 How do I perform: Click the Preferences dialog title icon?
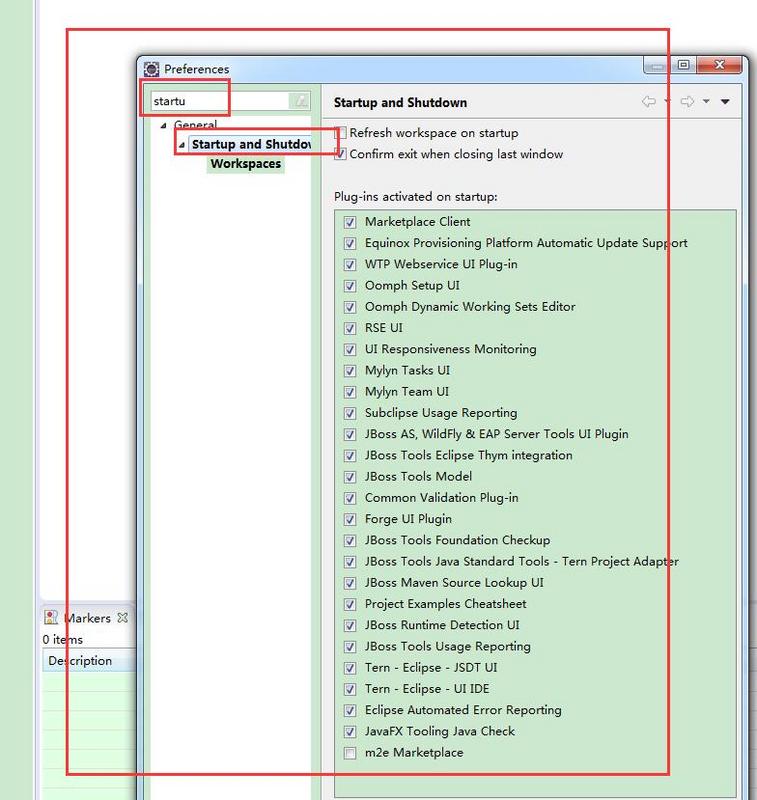click(152, 69)
